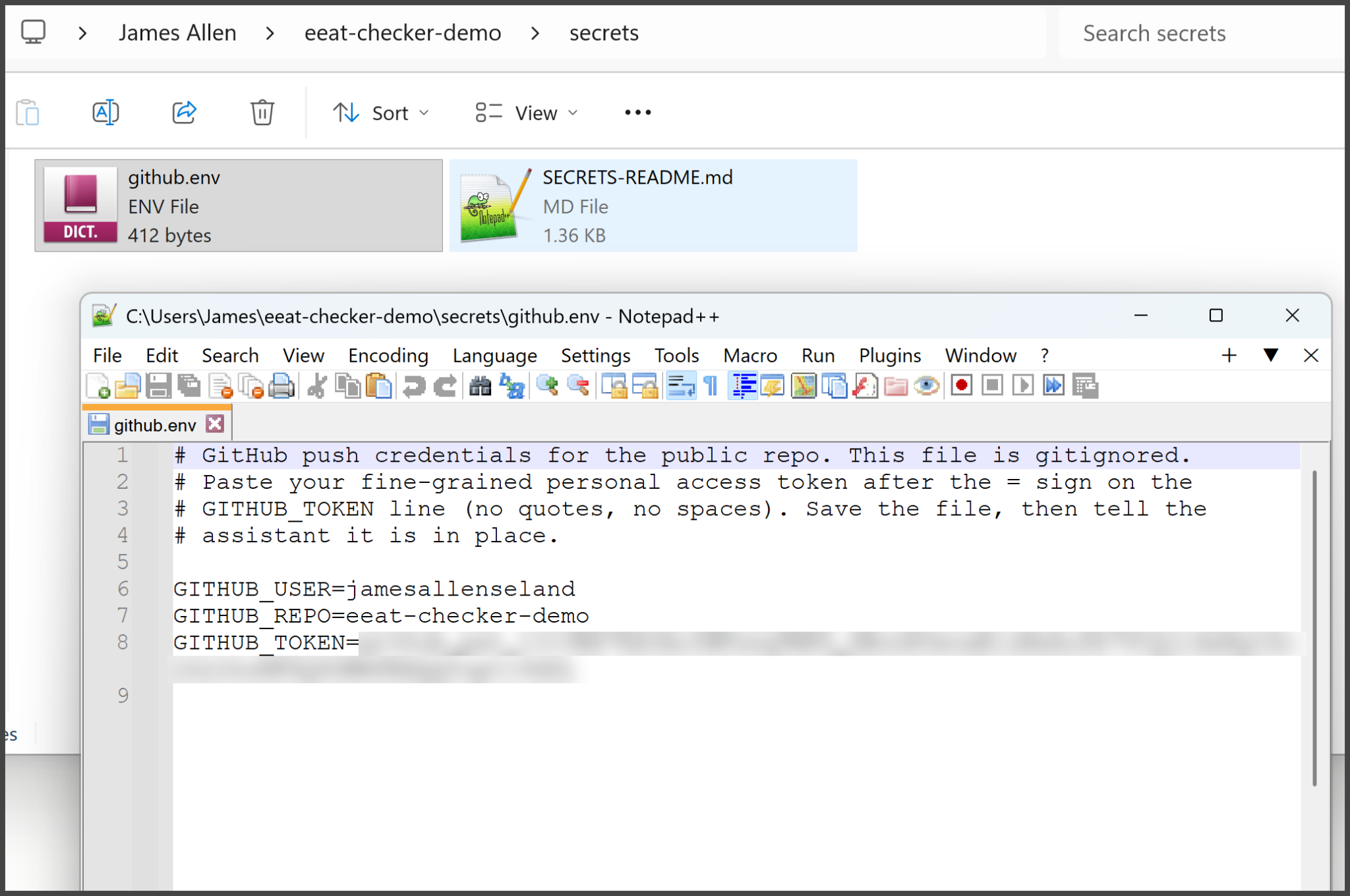
Task: Open the Language menu
Action: [x=495, y=356]
